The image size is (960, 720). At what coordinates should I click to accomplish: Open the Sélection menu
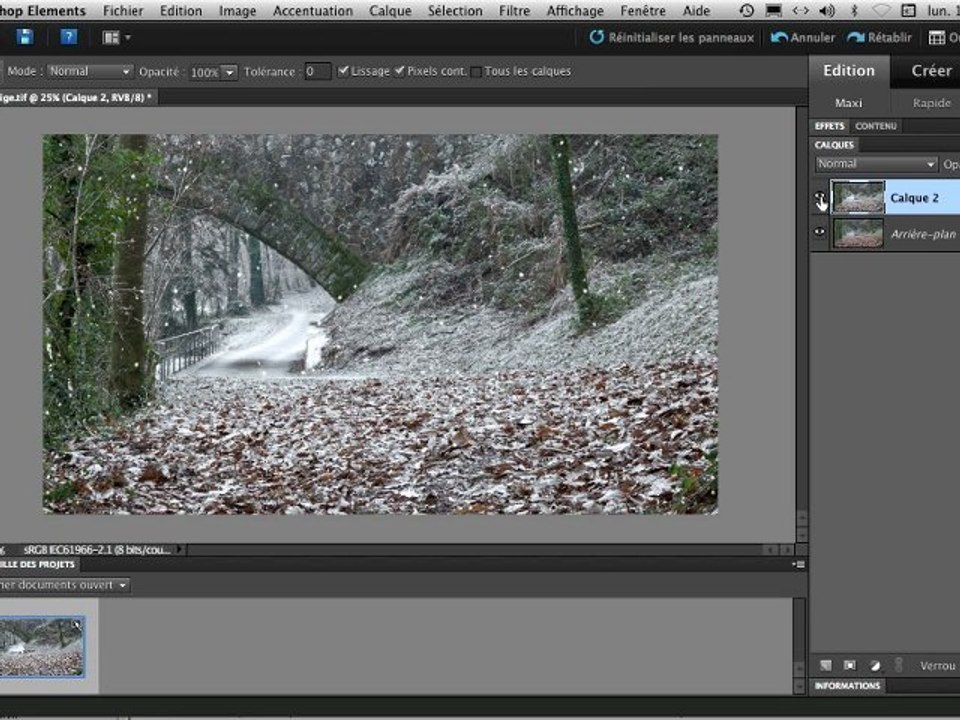coord(455,10)
